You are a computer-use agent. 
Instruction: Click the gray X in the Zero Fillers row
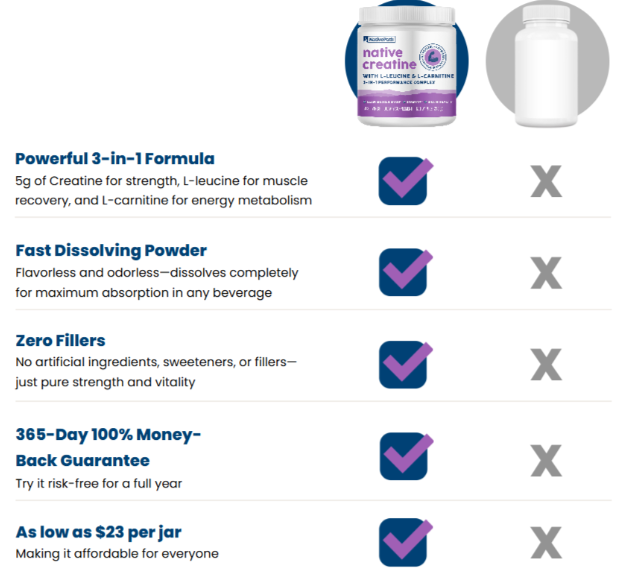[x=545, y=363]
